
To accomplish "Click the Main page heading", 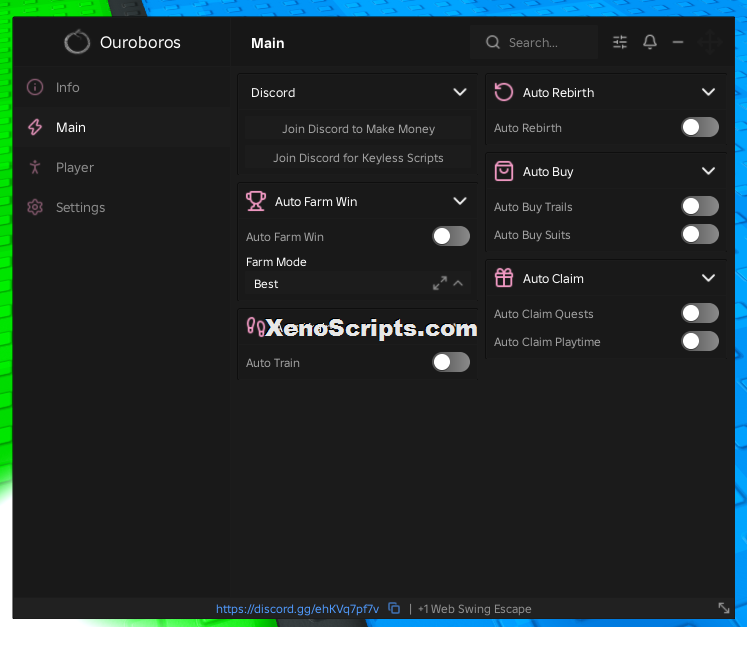I will point(268,43).
